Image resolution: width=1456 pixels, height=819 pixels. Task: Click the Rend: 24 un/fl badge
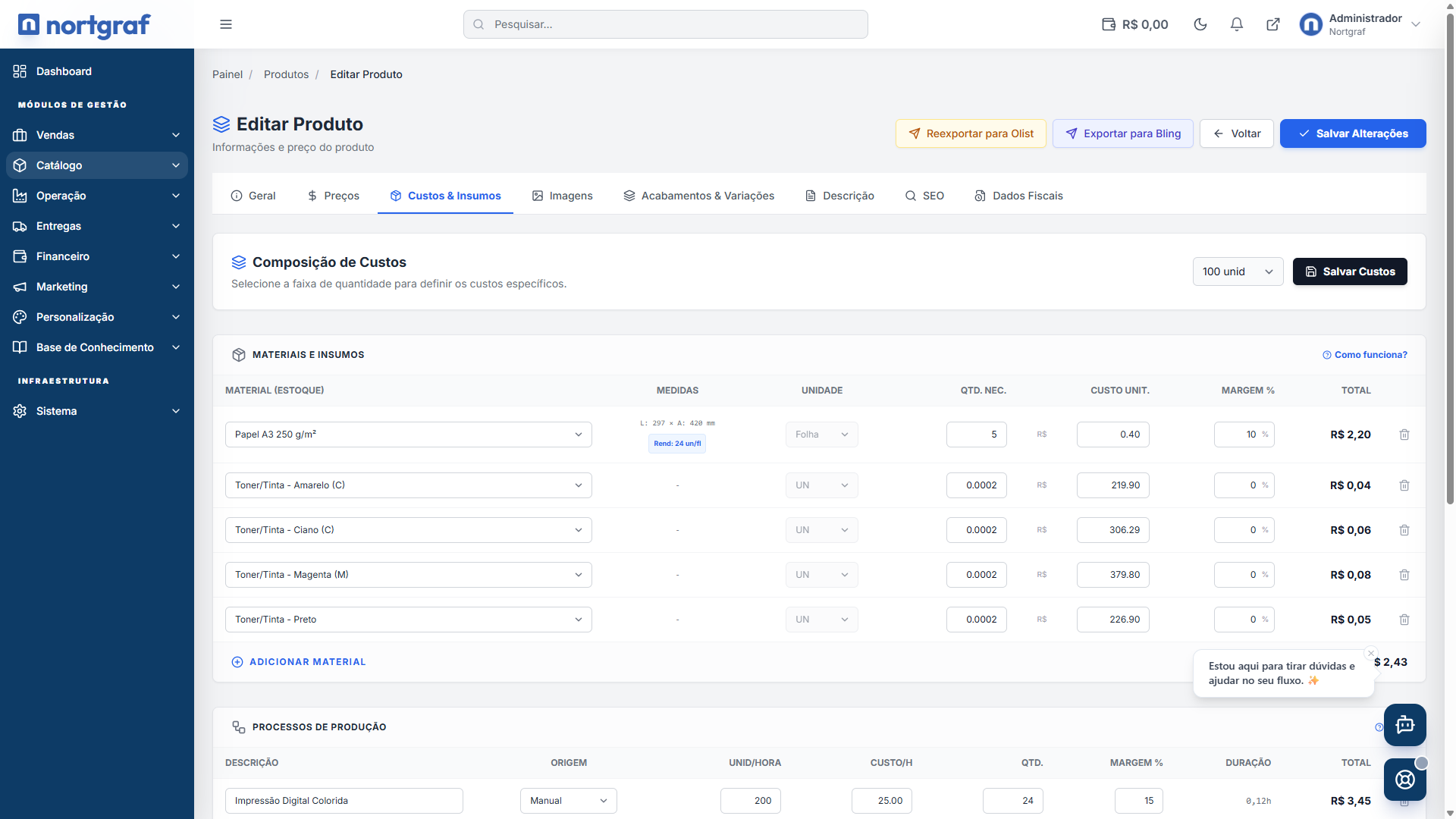(x=677, y=444)
